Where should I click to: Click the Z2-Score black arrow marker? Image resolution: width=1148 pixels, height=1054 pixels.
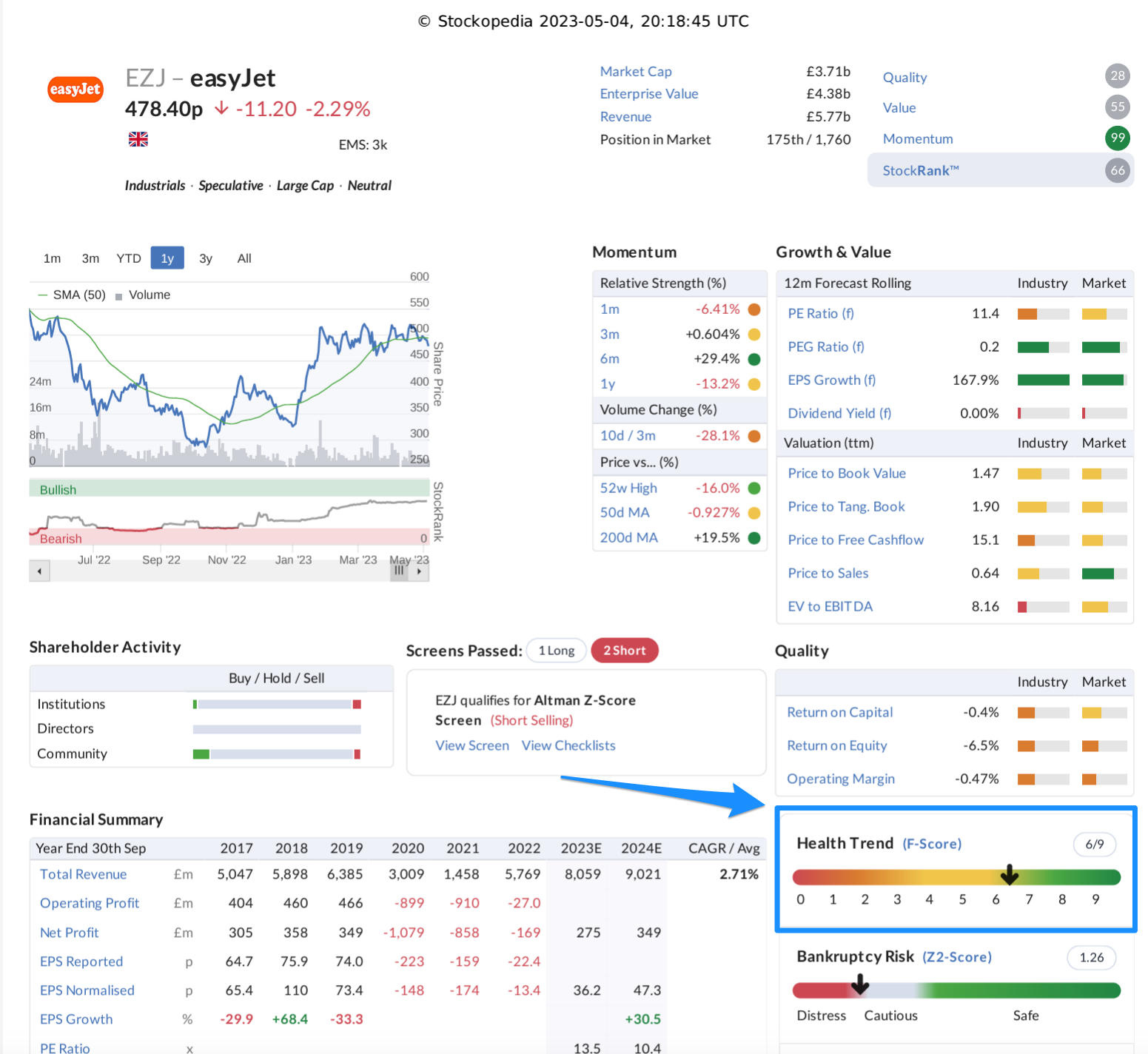pos(859,984)
